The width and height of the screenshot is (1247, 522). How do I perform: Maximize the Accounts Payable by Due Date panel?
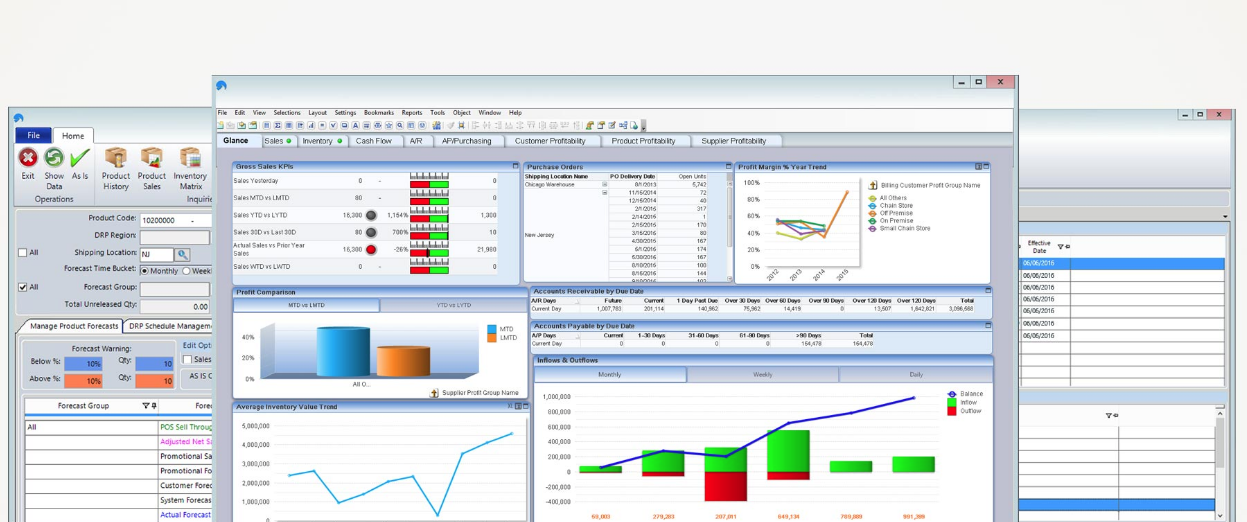click(988, 326)
